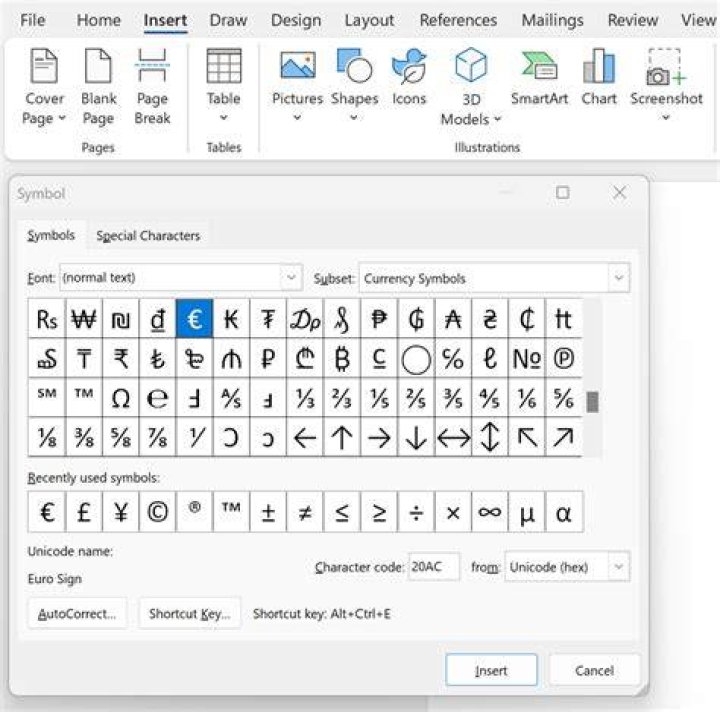This screenshot has height=712, width=720.
Task: Pick the copyright sign from recently used
Action: pos(158,512)
